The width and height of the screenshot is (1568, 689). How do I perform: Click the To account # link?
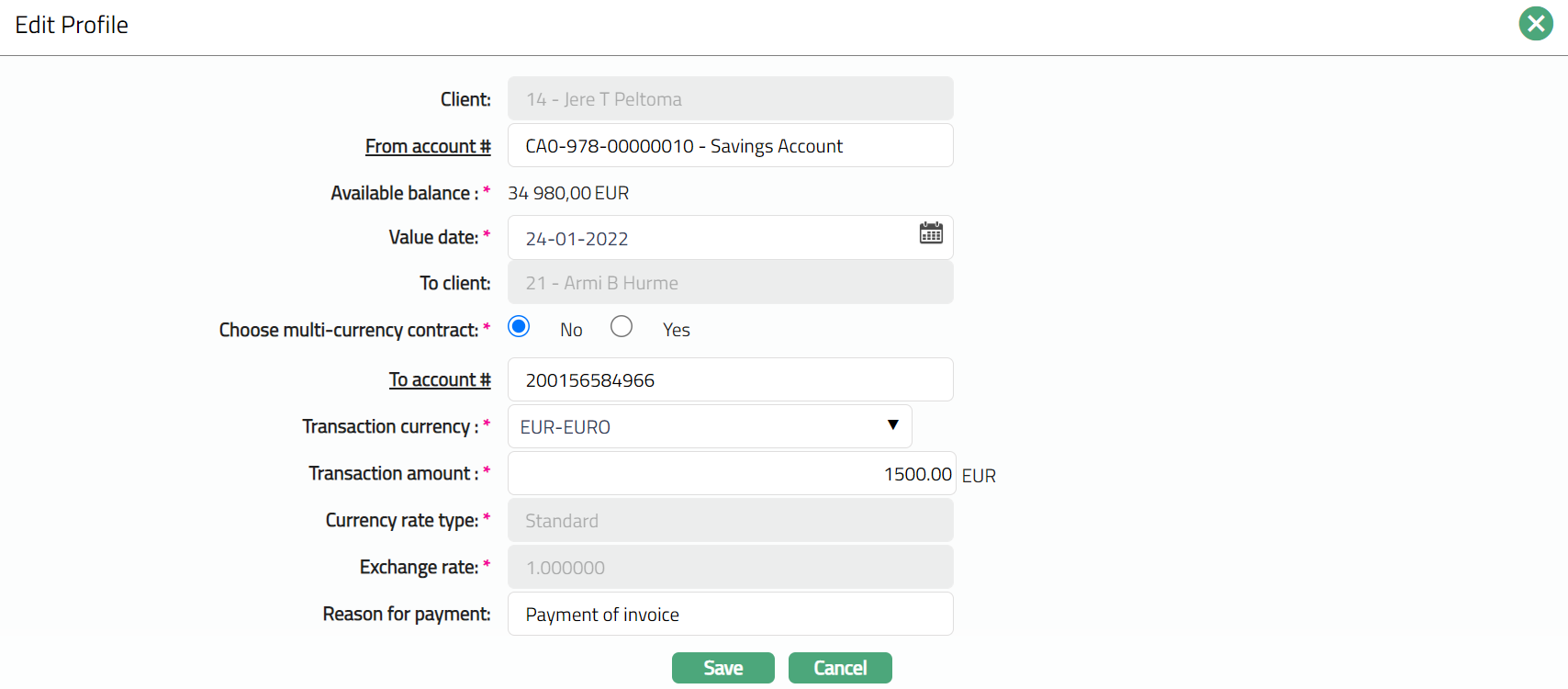440,379
